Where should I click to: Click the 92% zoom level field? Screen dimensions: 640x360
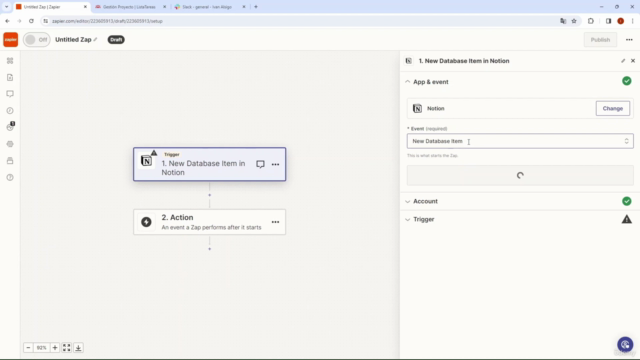[x=42, y=348]
